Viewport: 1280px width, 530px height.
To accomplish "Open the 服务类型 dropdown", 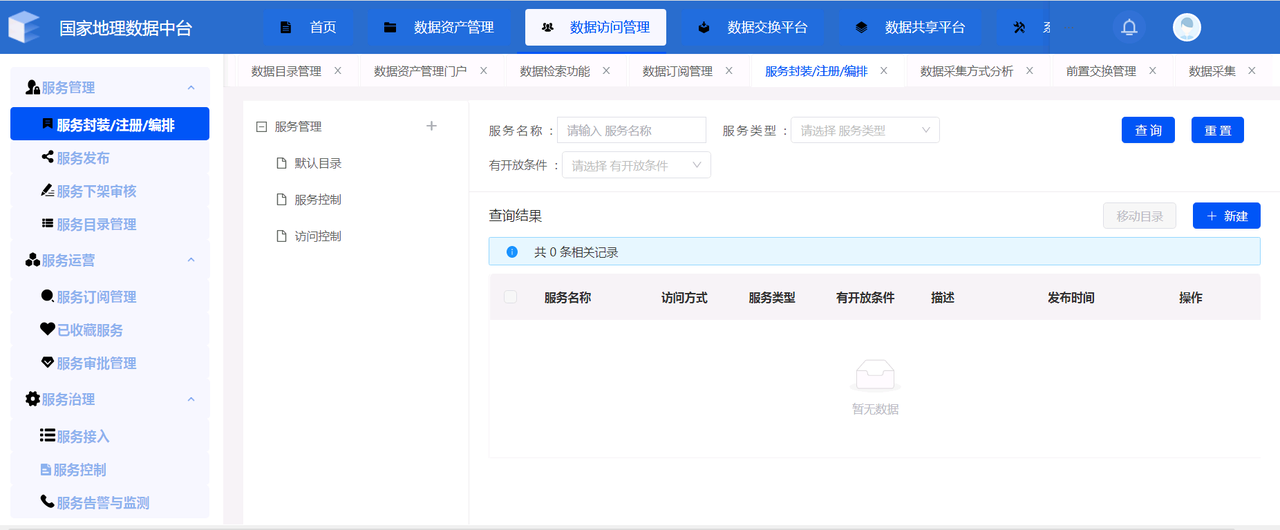I will [864, 130].
